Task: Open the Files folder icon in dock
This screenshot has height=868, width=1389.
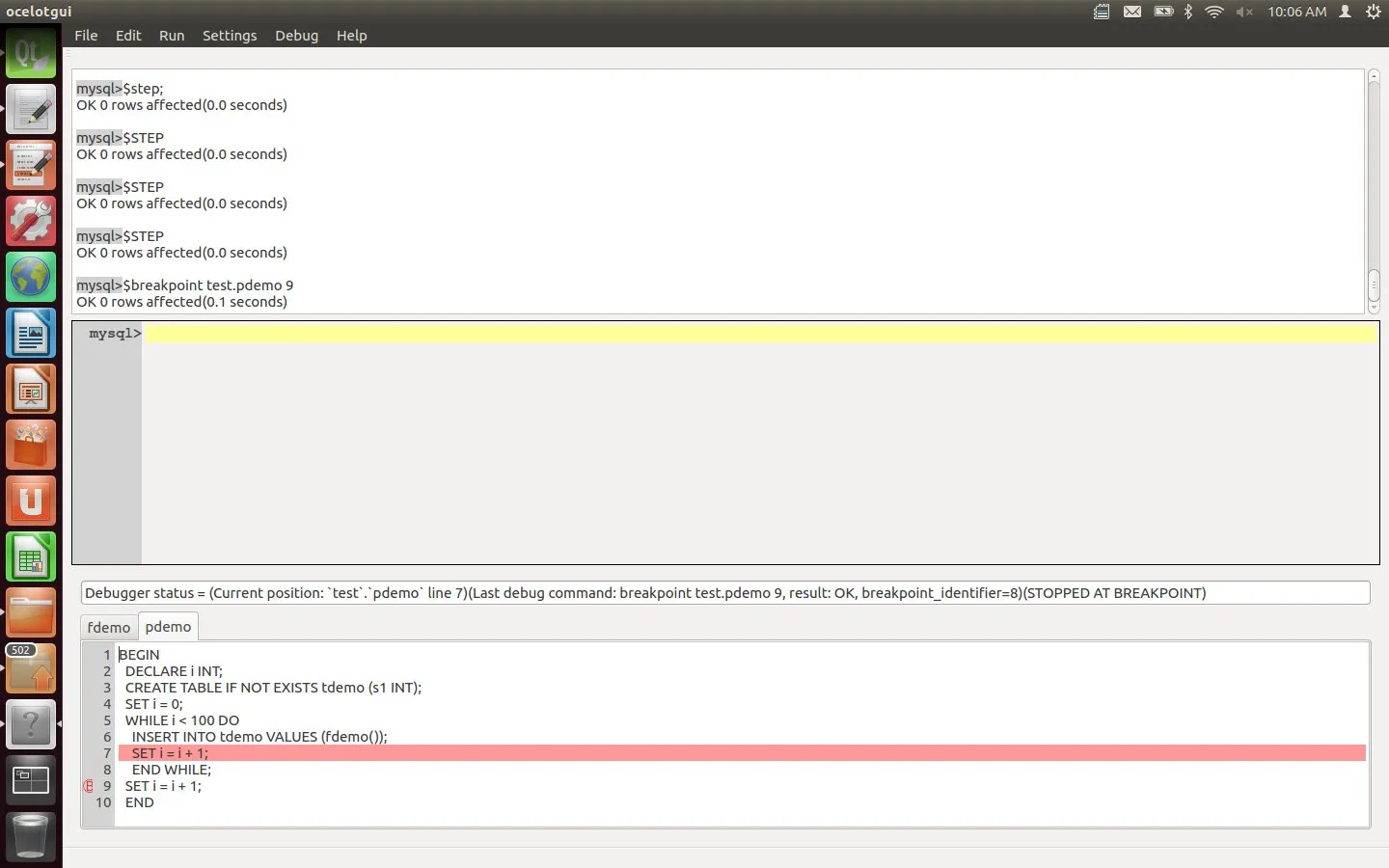Action: [31, 613]
